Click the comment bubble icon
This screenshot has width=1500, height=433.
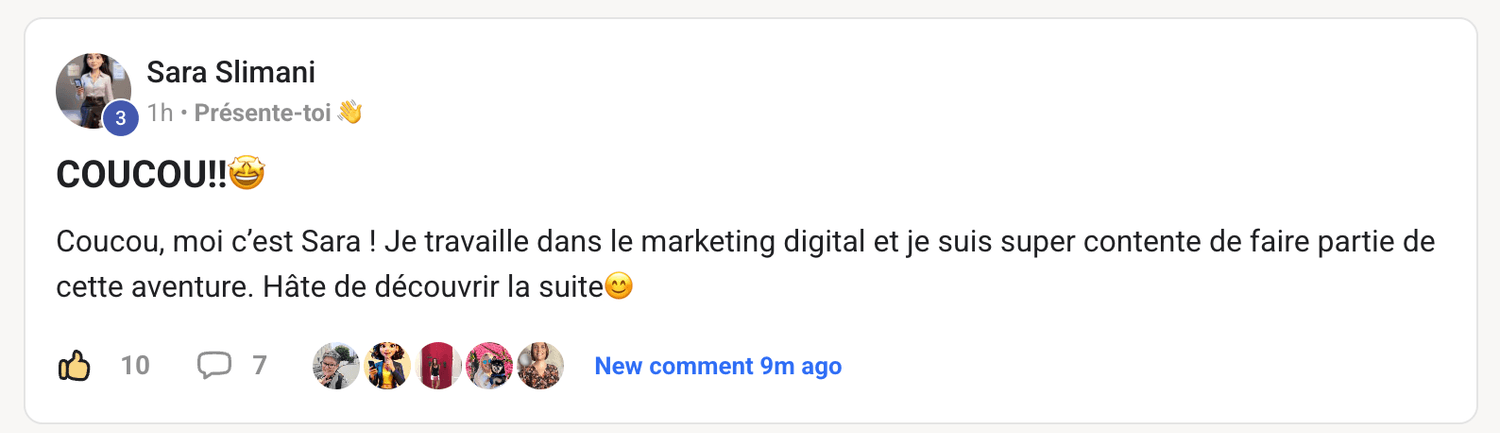point(214,366)
